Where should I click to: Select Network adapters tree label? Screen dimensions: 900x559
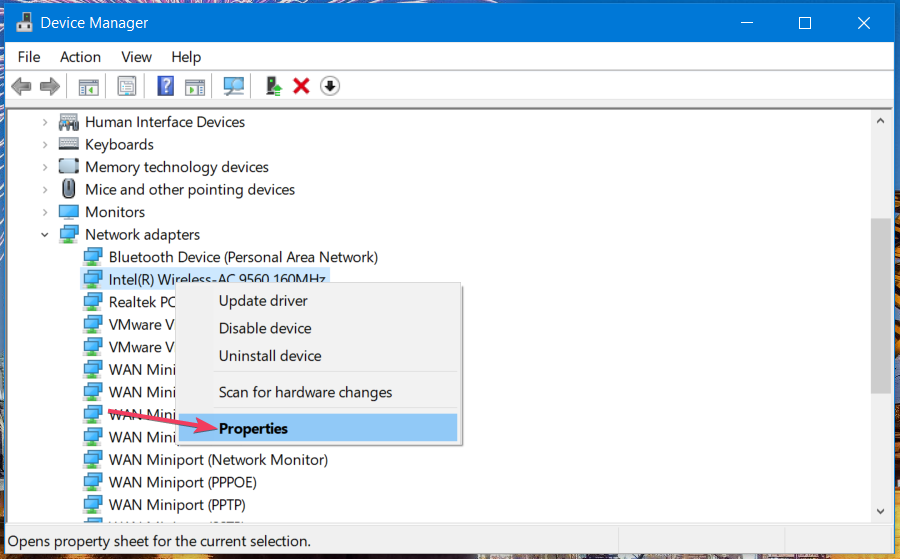click(x=142, y=234)
